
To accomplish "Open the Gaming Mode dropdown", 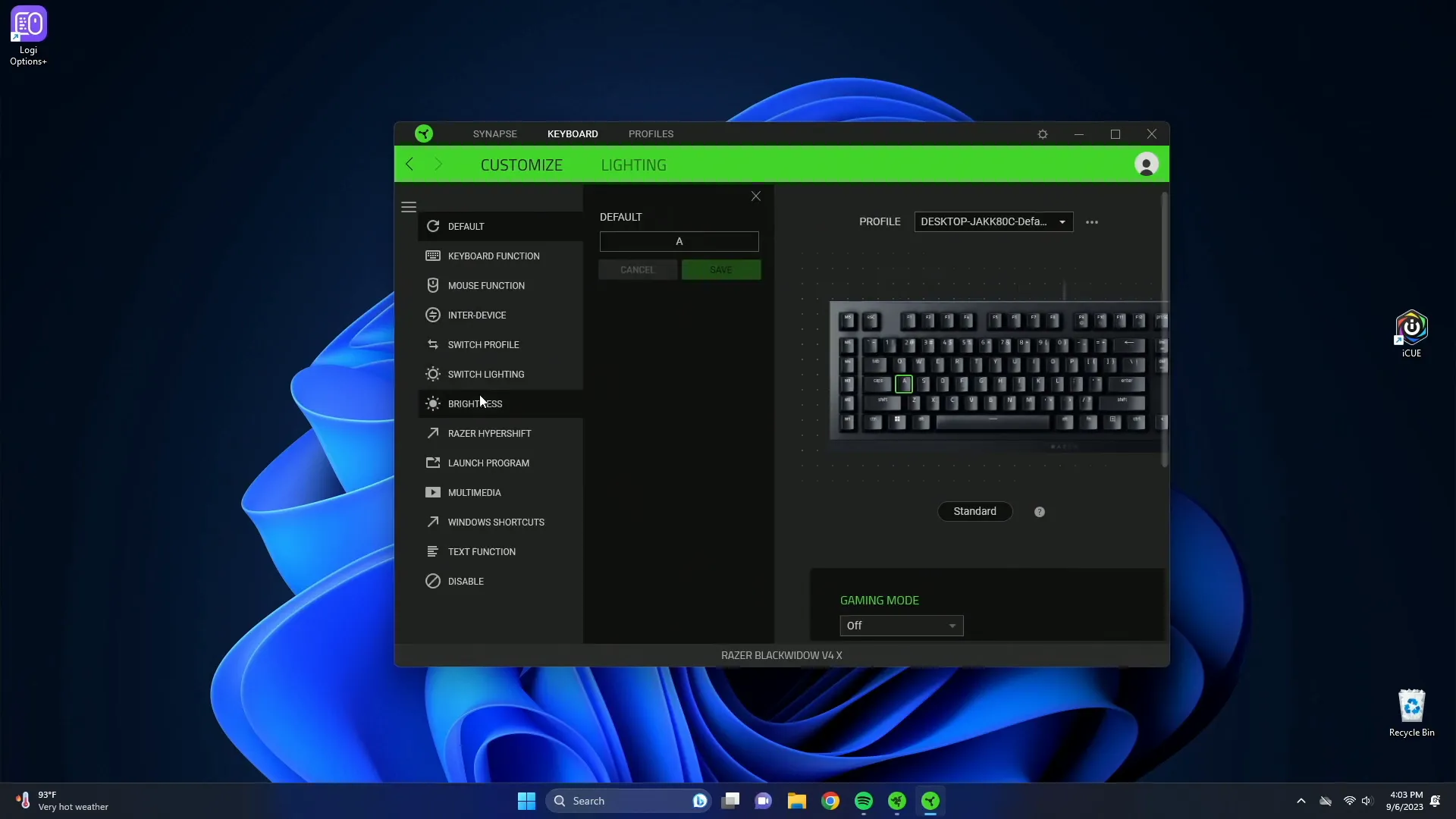I will point(901,626).
